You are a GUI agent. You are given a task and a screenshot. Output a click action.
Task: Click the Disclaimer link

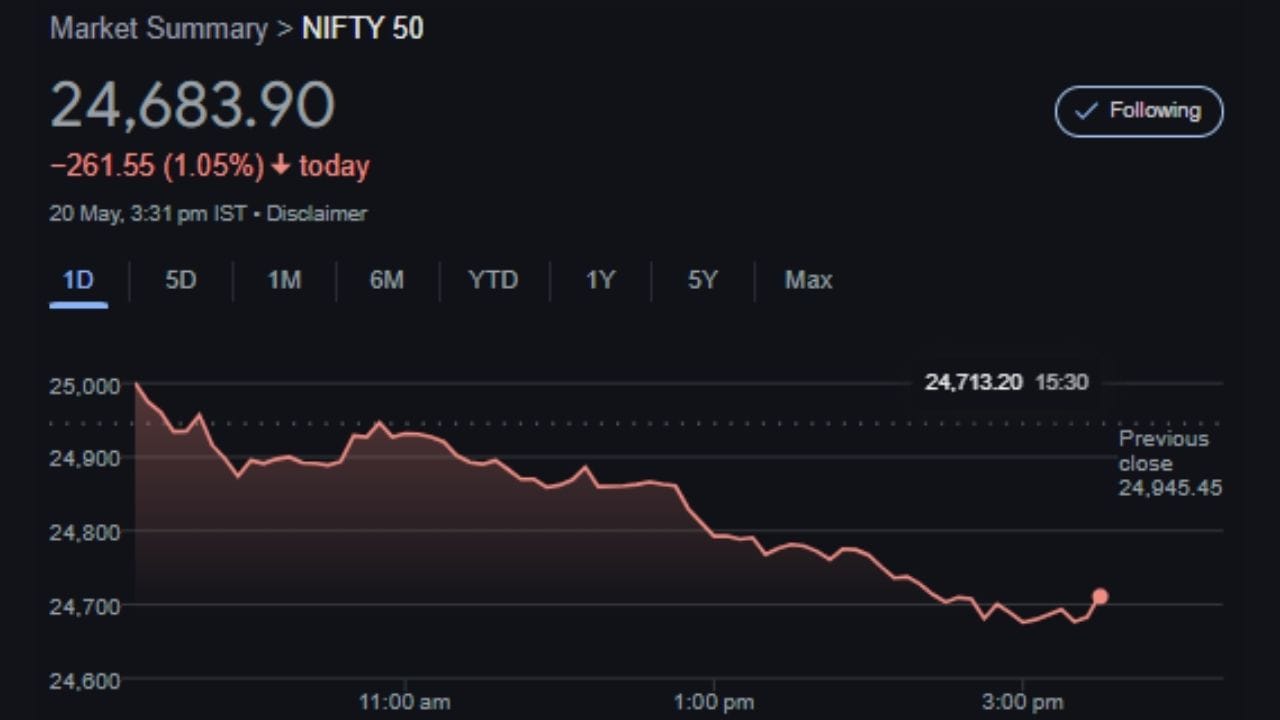(316, 213)
